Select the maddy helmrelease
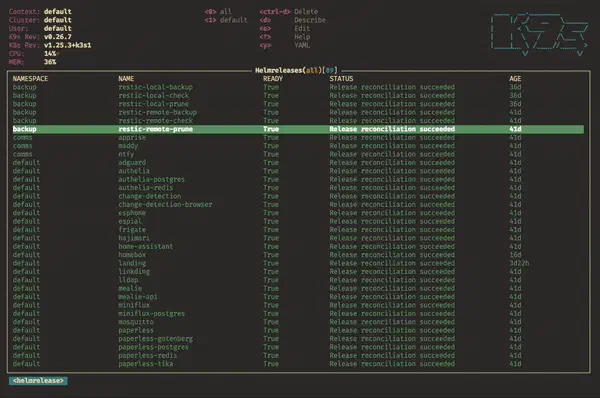Screen dimensions: 600x398 click(298, 146)
